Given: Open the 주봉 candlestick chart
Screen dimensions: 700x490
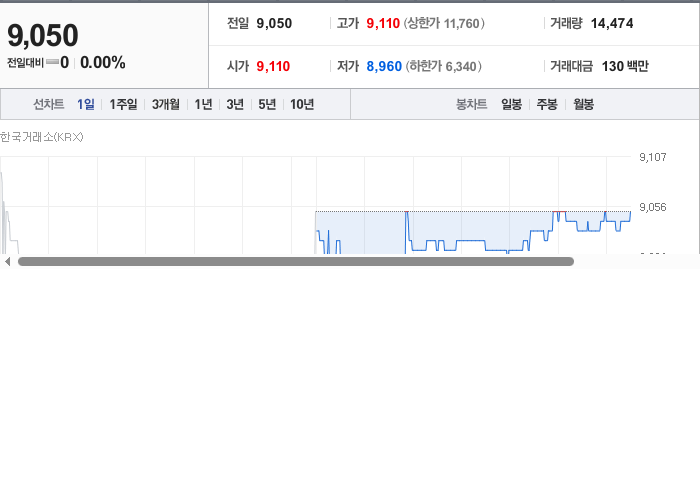Looking at the screenshot, I should pos(547,104).
